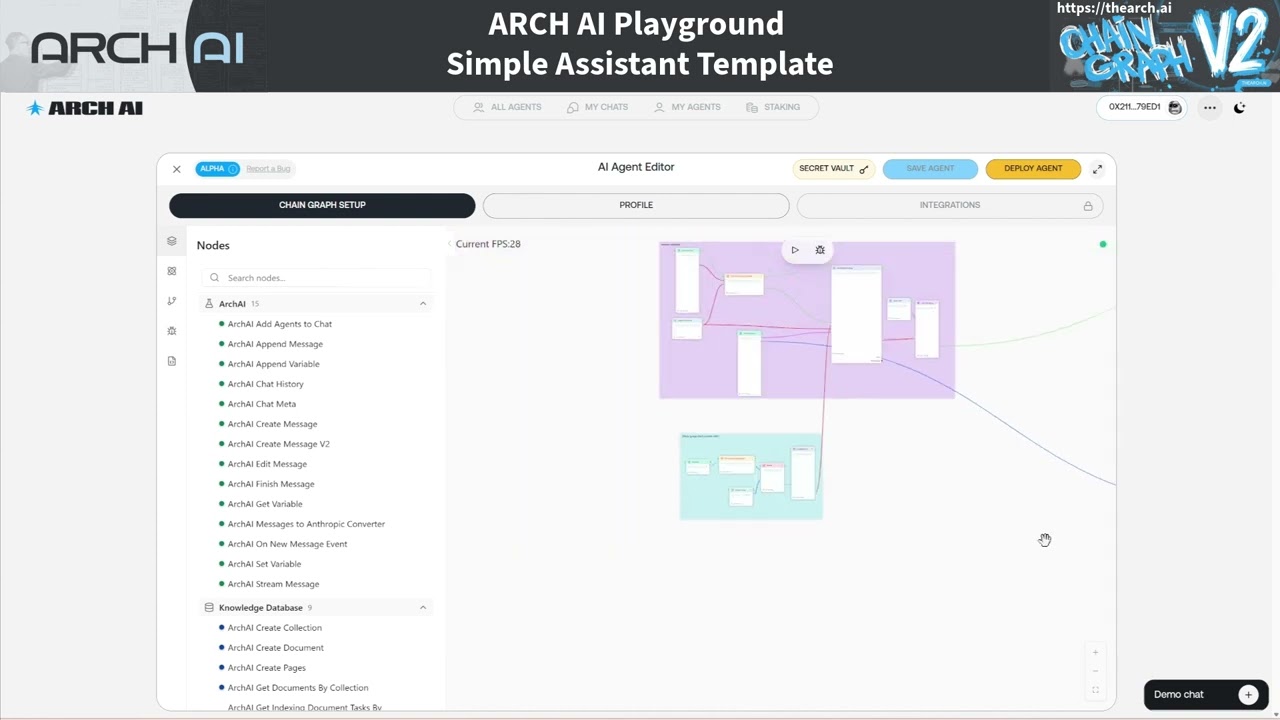Click the green status dot on canvas
This screenshot has width=1280, height=720.
tap(1103, 244)
